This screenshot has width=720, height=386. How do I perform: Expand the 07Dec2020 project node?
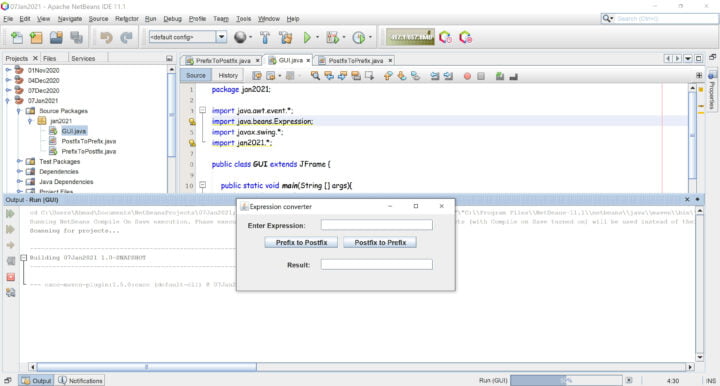click(8, 90)
